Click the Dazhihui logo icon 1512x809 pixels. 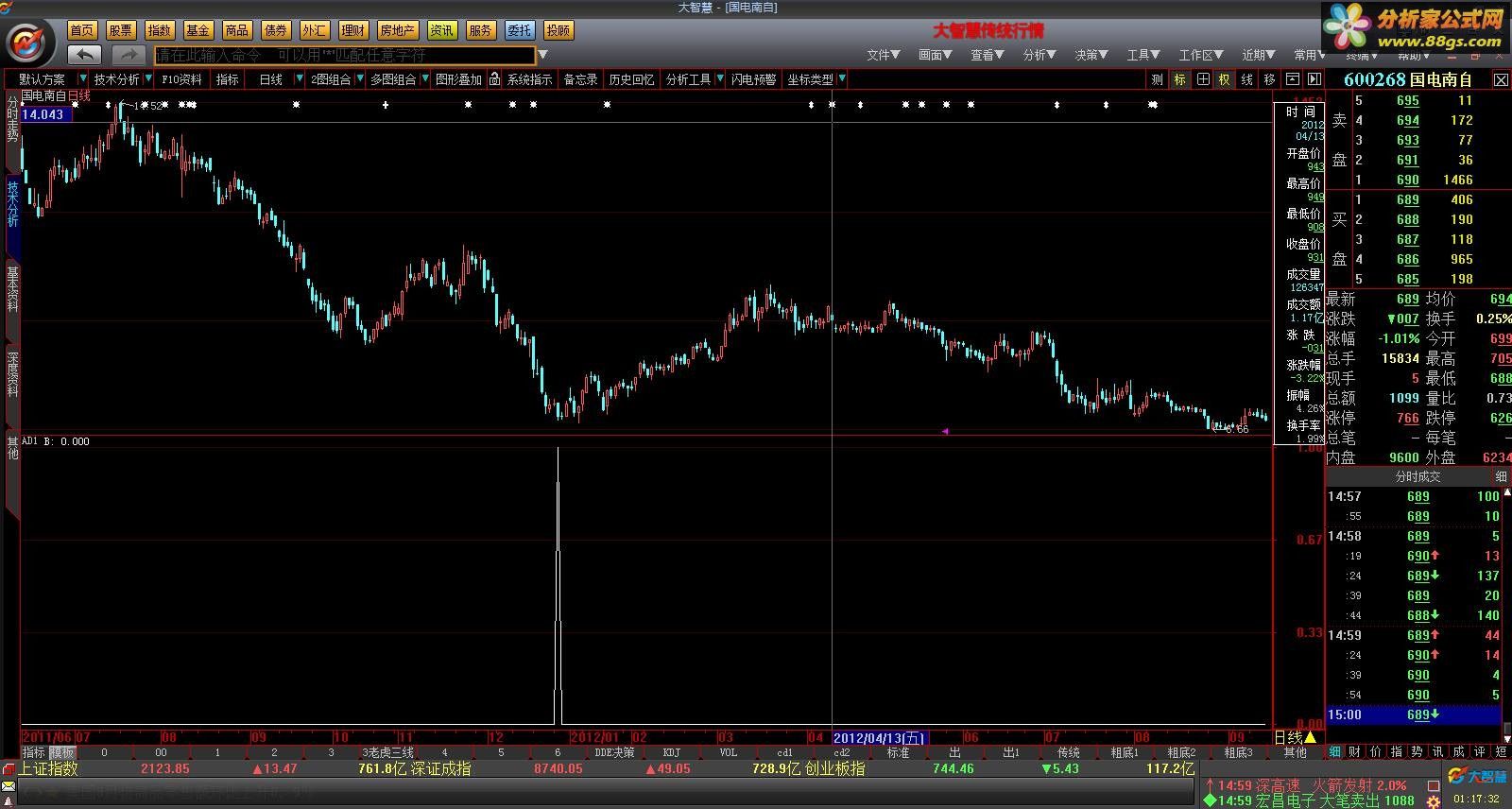[x=27, y=42]
